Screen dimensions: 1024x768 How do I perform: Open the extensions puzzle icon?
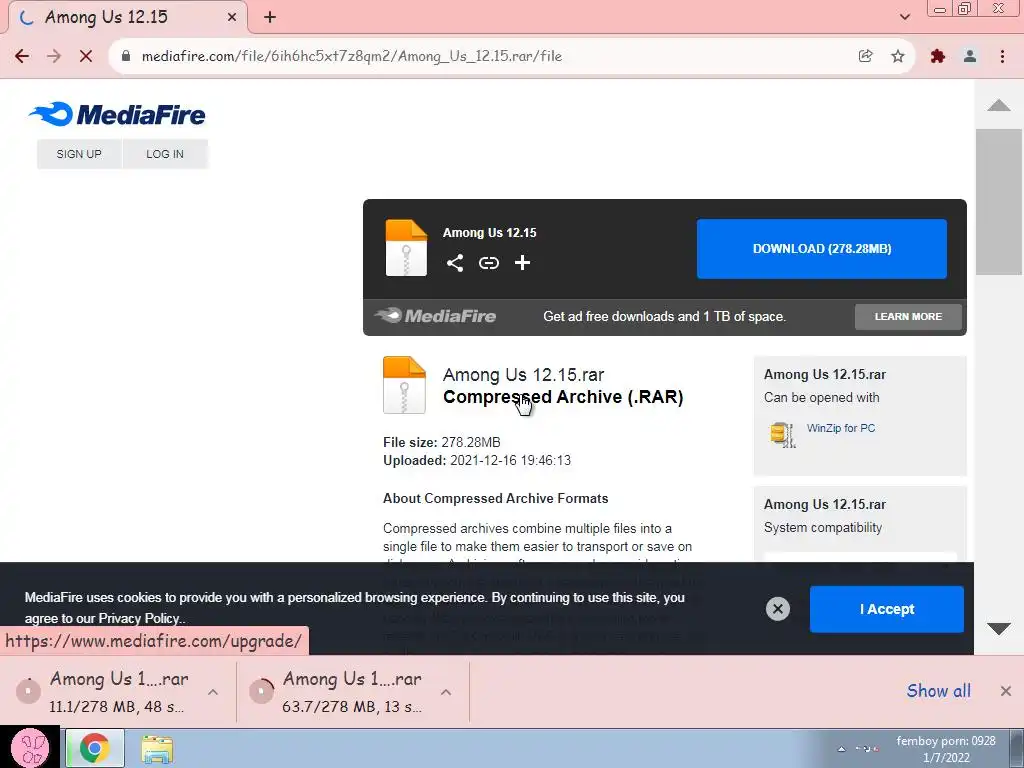938,56
